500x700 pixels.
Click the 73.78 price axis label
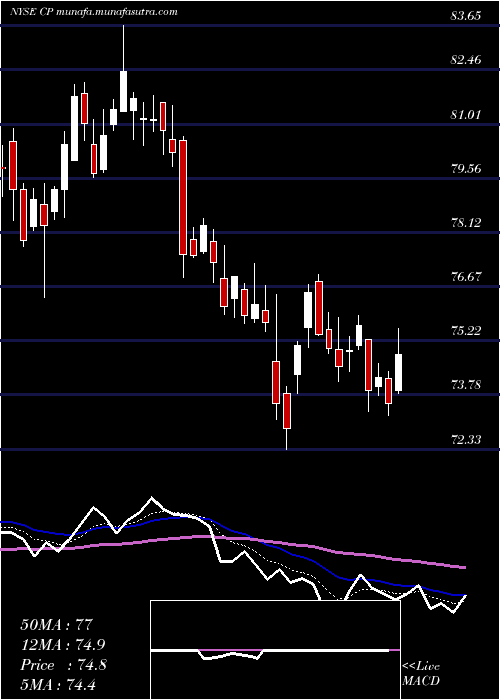tap(465, 385)
